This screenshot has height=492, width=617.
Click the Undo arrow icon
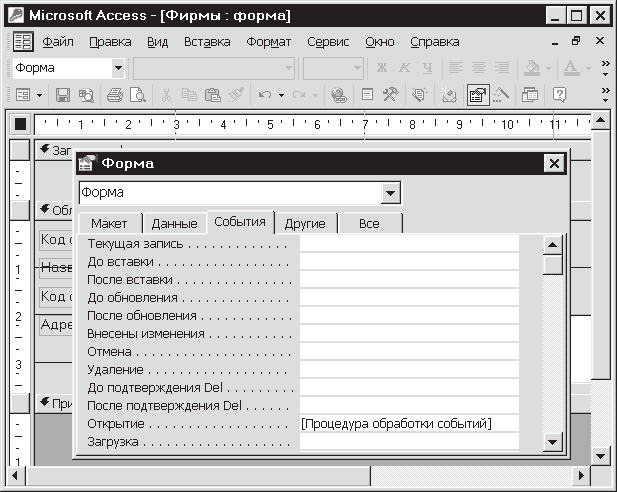[x=265, y=95]
